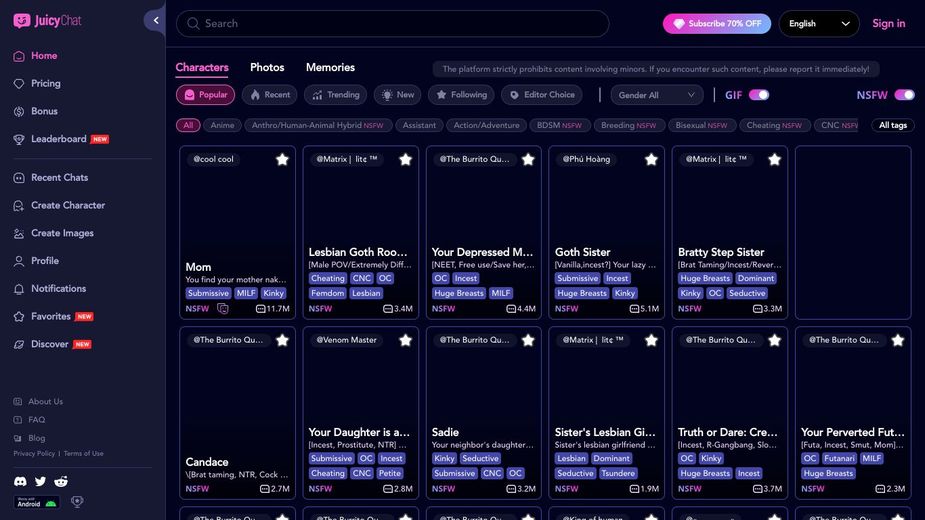Click into the Search input field

point(400,24)
